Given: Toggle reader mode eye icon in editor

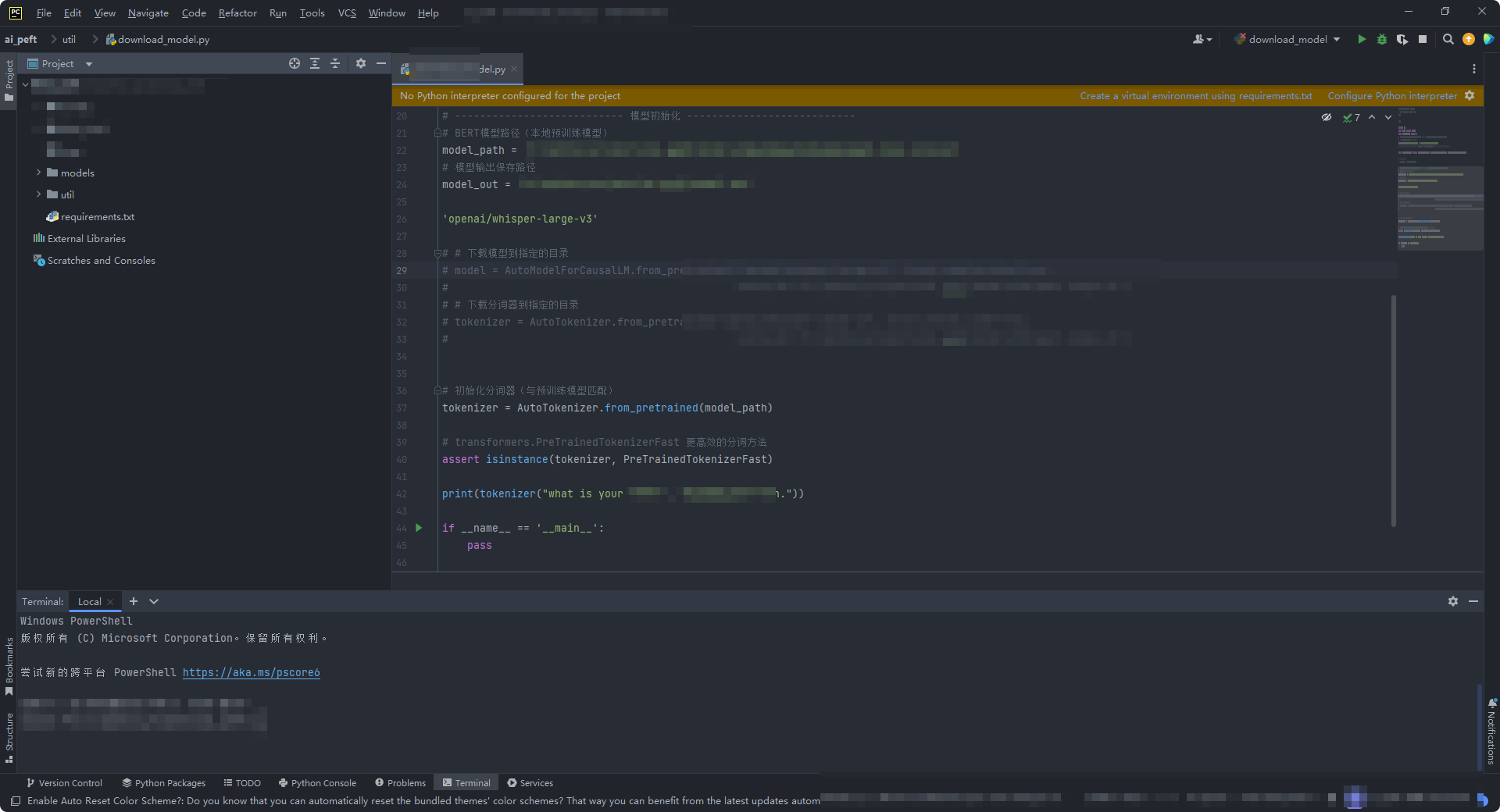Looking at the screenshot, I should coord(1327,117).
